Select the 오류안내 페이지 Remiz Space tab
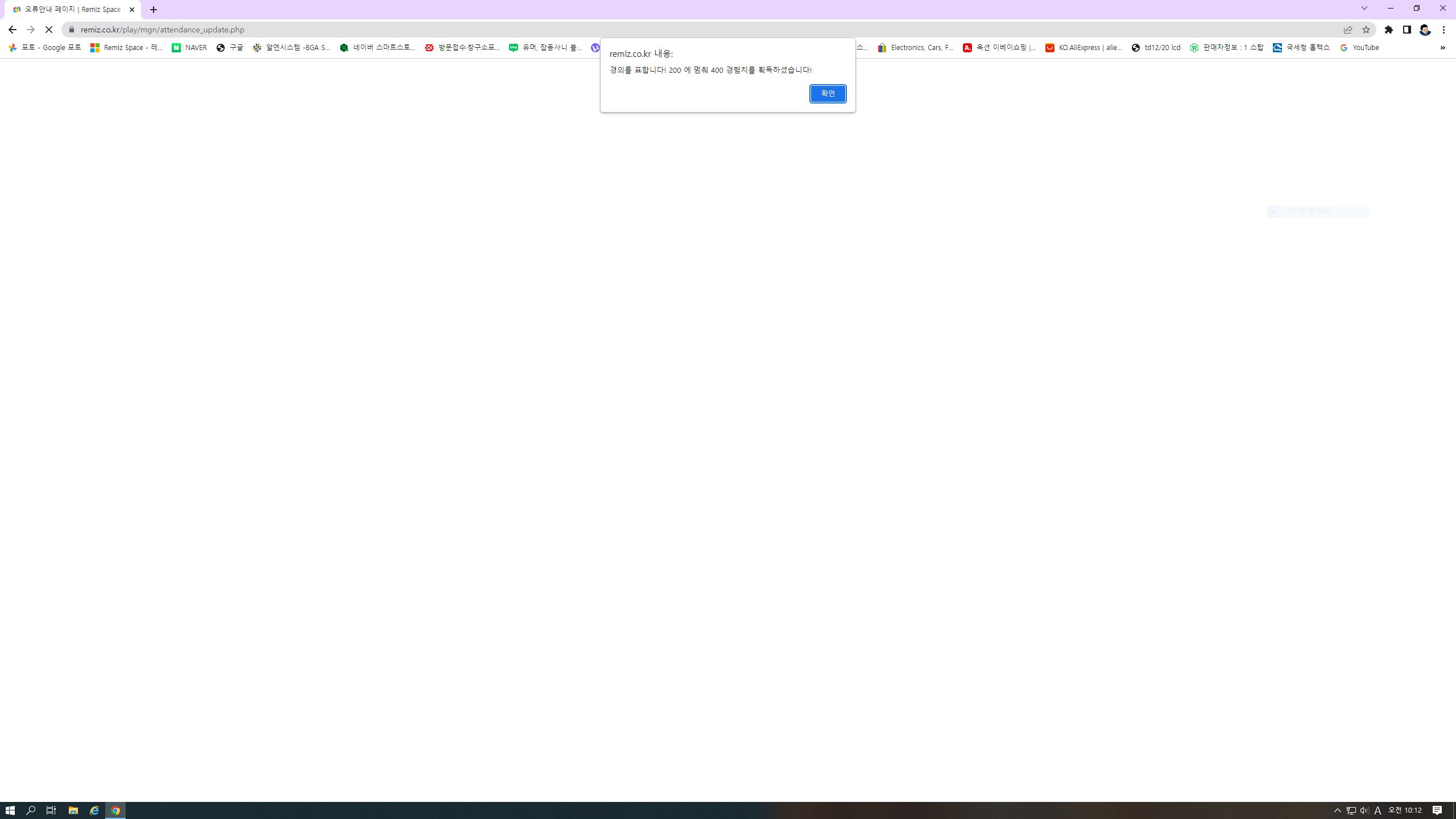This screenshot has height=819, width=1456. point(73,10)
